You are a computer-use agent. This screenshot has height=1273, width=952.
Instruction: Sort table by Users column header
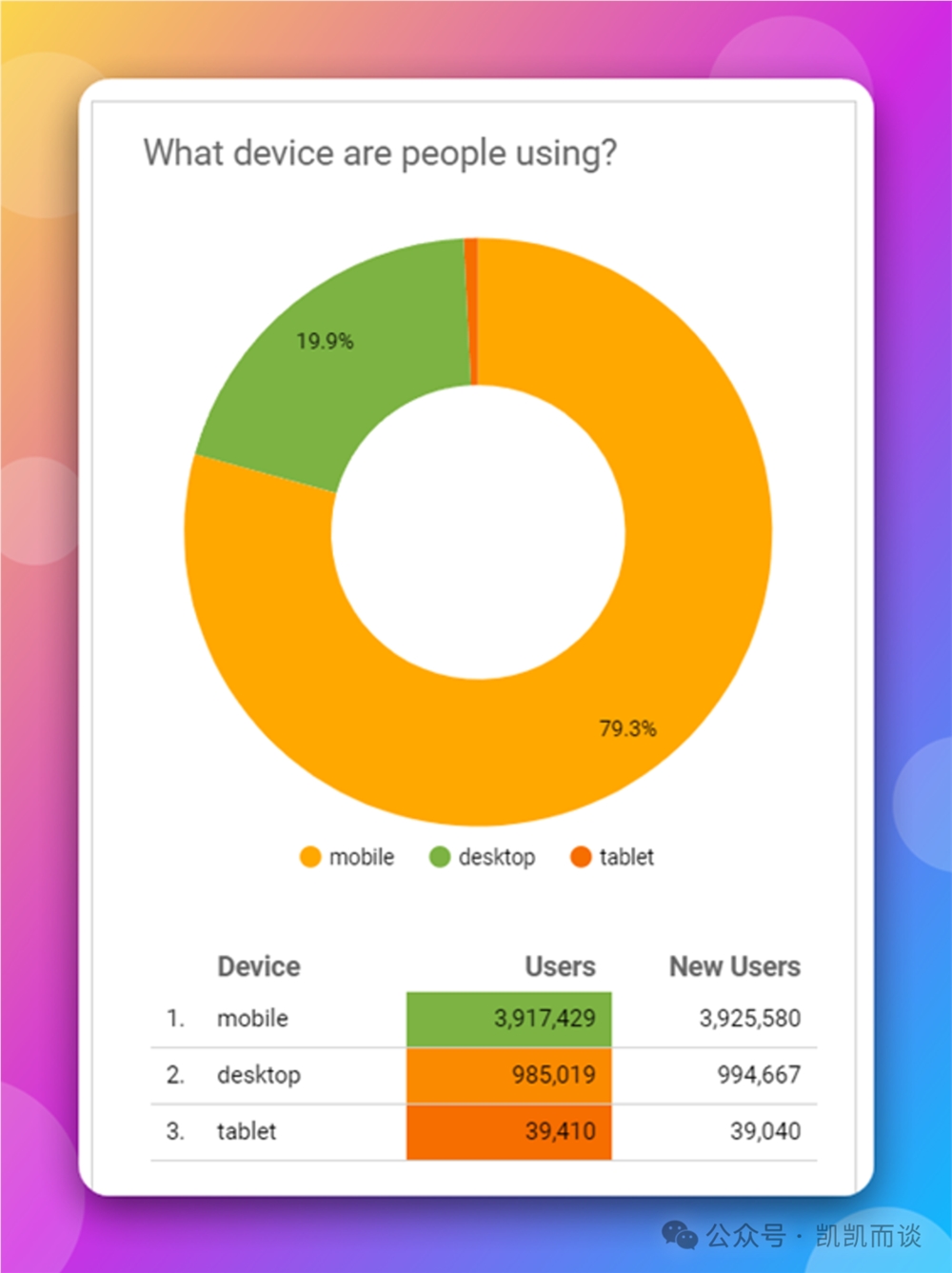click(560, 966)
